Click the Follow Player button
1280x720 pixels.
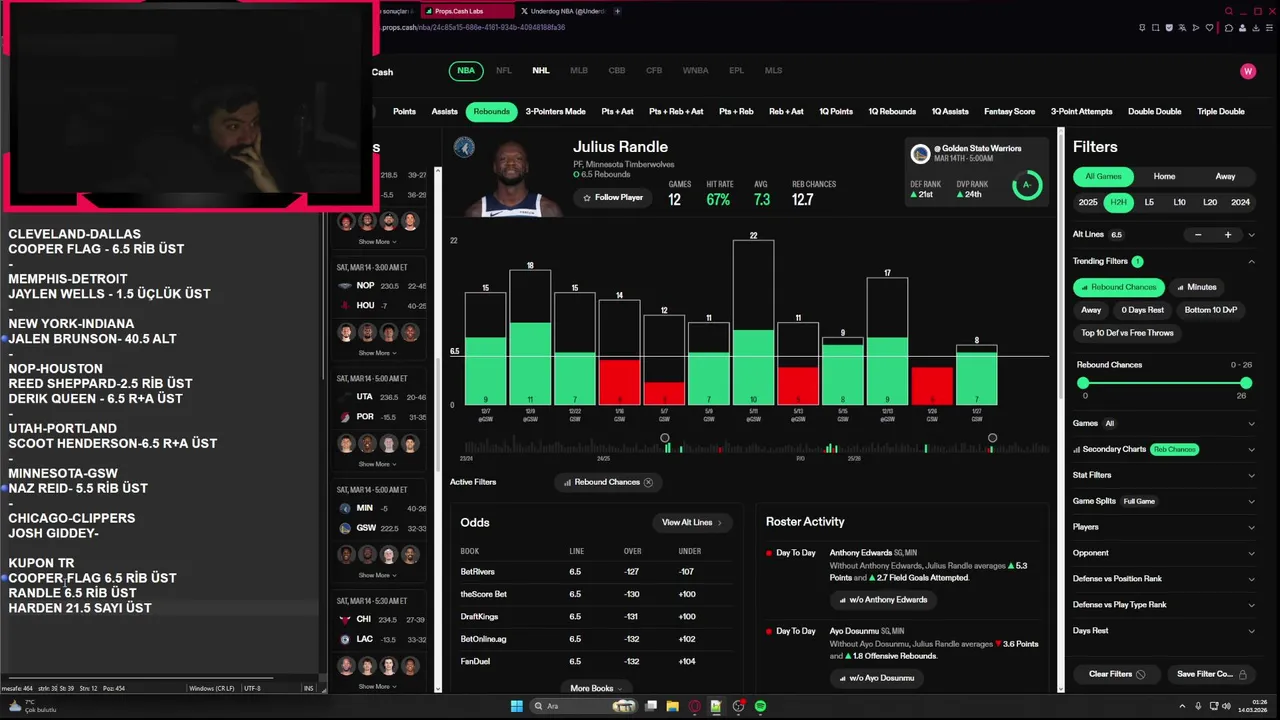[x=612, y=198]
